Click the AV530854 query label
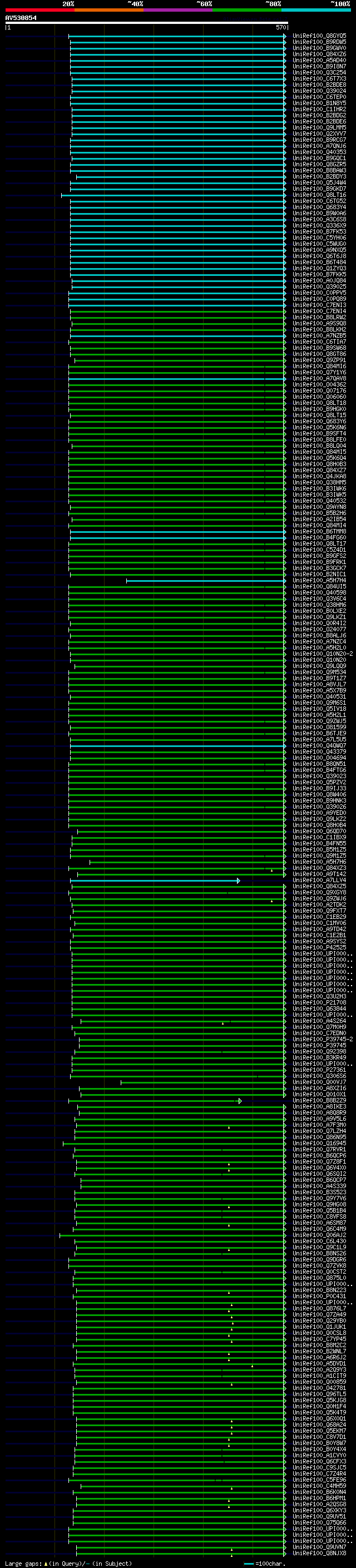356x1568 pixels. click(x=21, y=18)
